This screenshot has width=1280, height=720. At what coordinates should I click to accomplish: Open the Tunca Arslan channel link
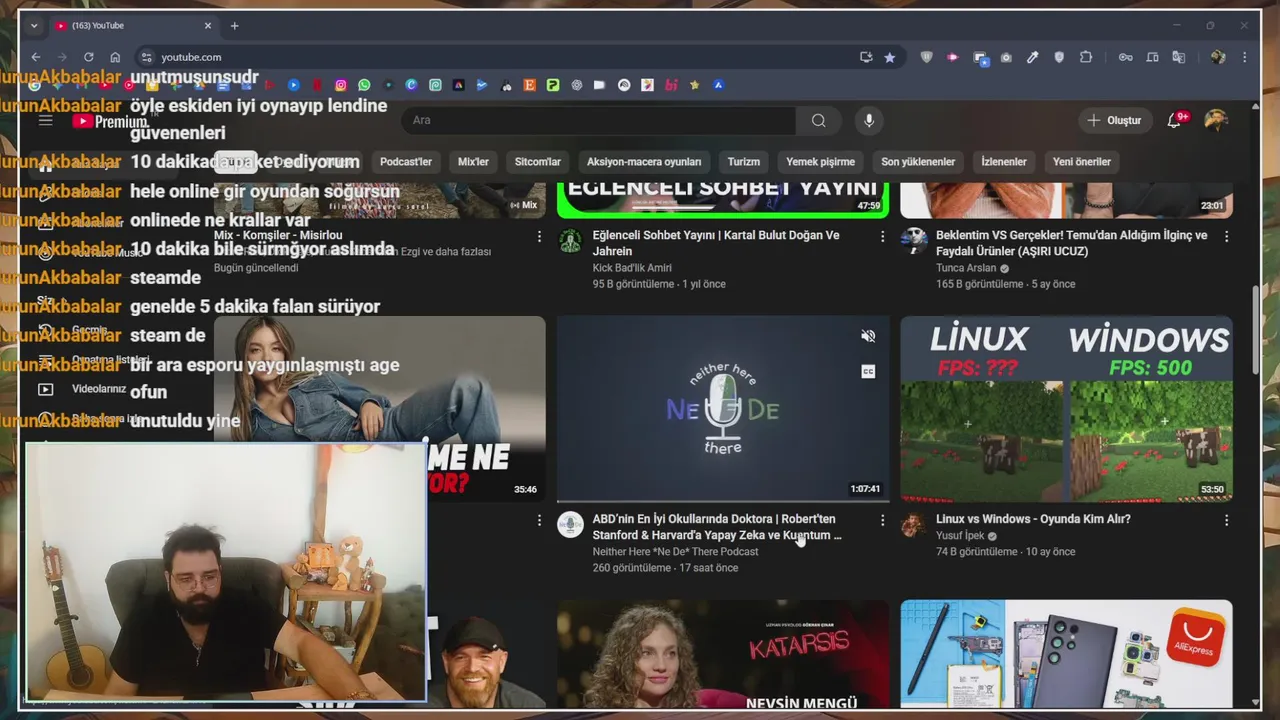point(967,268)
